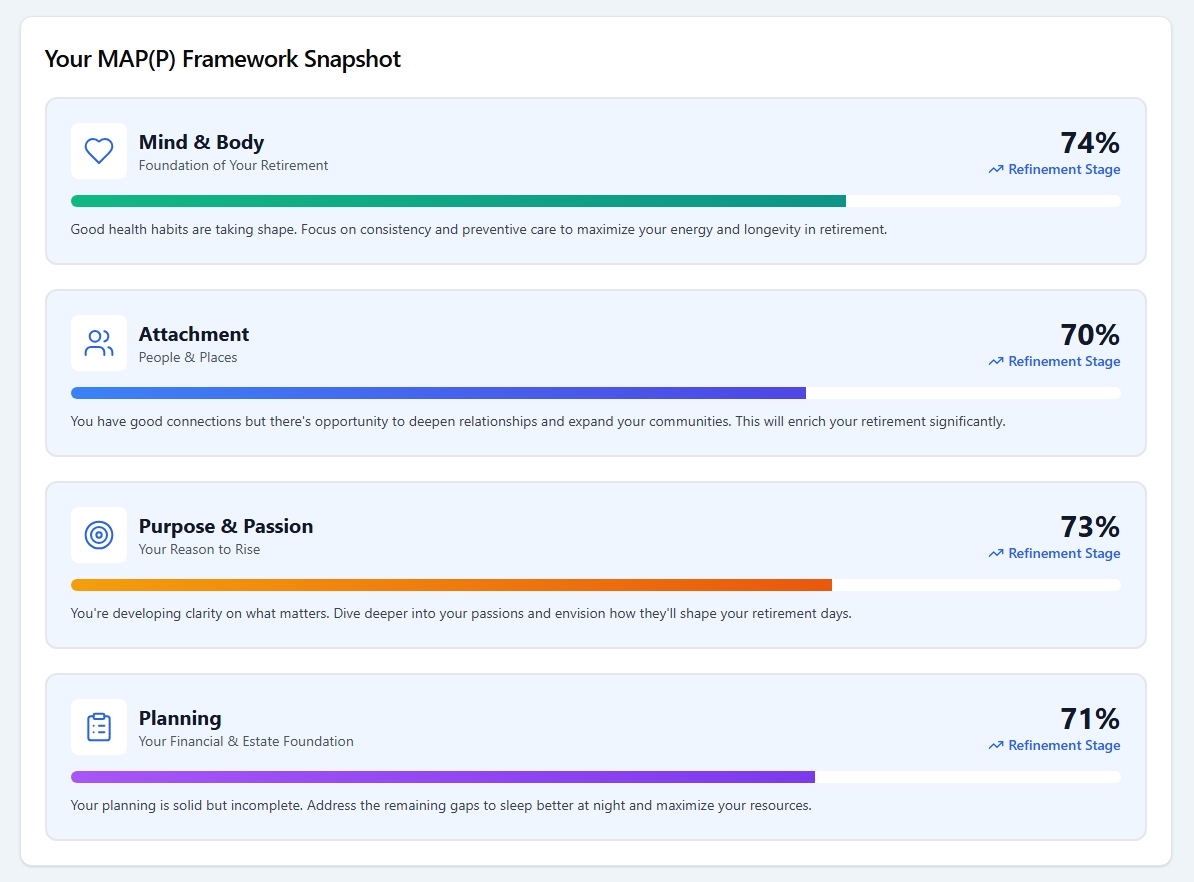Click the blue Attachment progress bar
Image resolution: width=1194 pixels, height=882 pixels.
438,393
